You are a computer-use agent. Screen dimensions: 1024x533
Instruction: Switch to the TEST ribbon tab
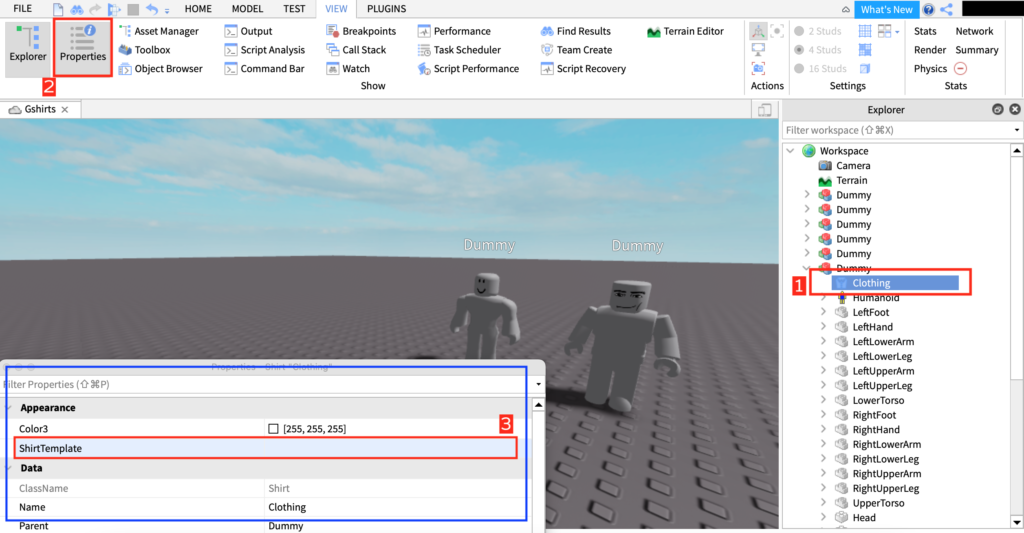[x=294, y=8]
